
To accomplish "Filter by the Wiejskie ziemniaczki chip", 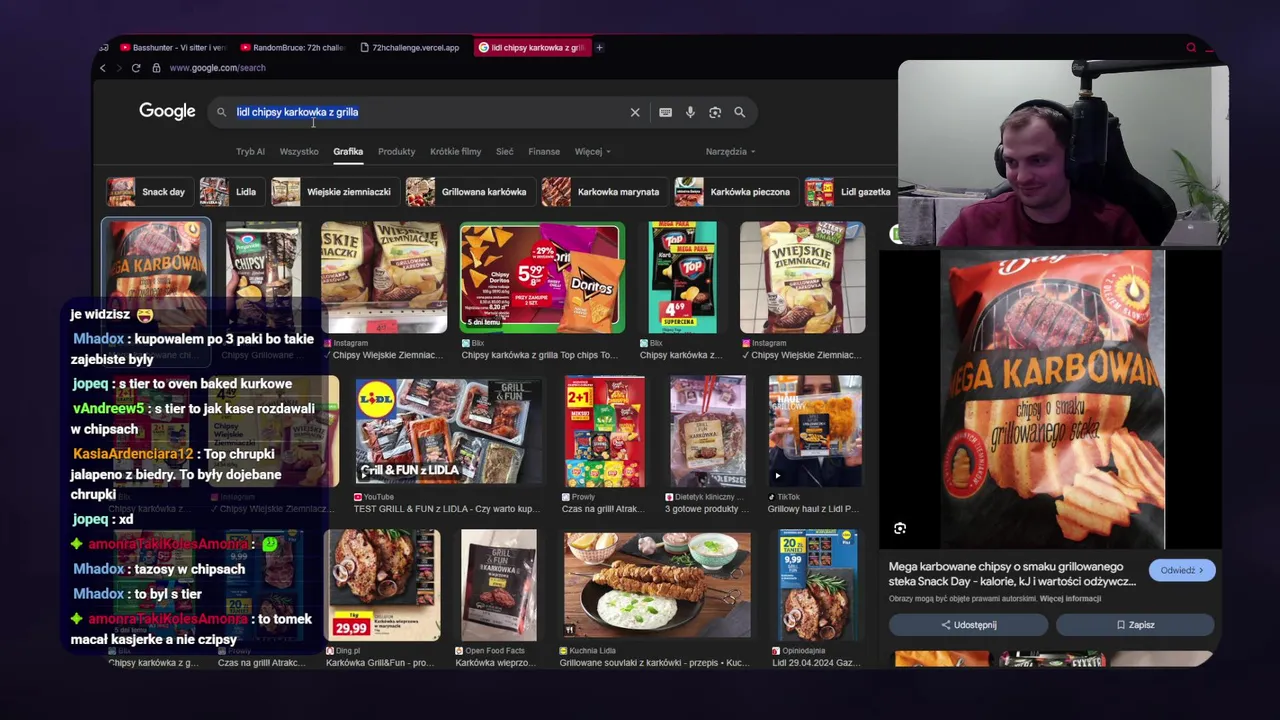I will [333, 192].
